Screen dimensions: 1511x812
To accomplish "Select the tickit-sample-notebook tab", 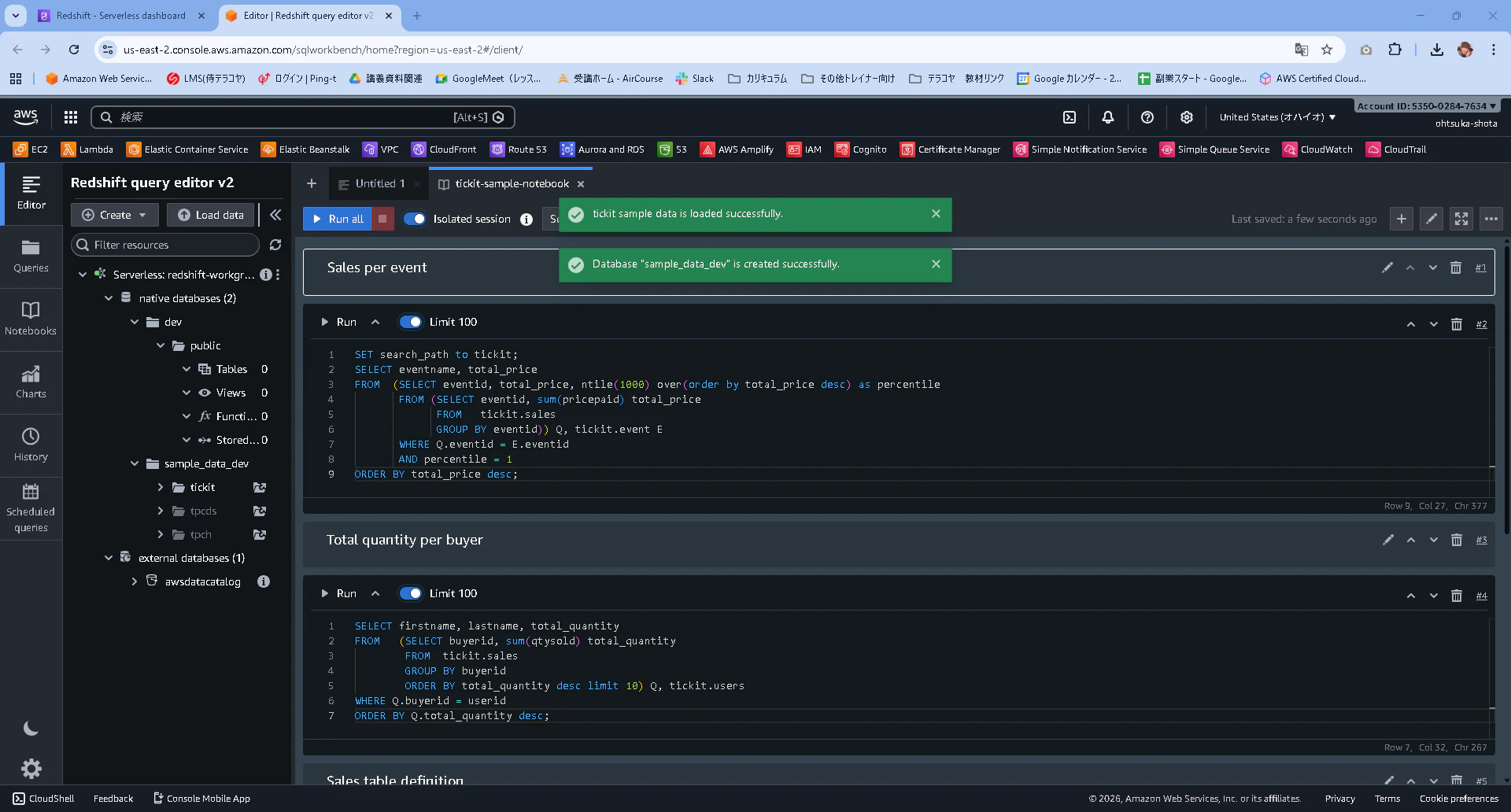I will (512, 183).
